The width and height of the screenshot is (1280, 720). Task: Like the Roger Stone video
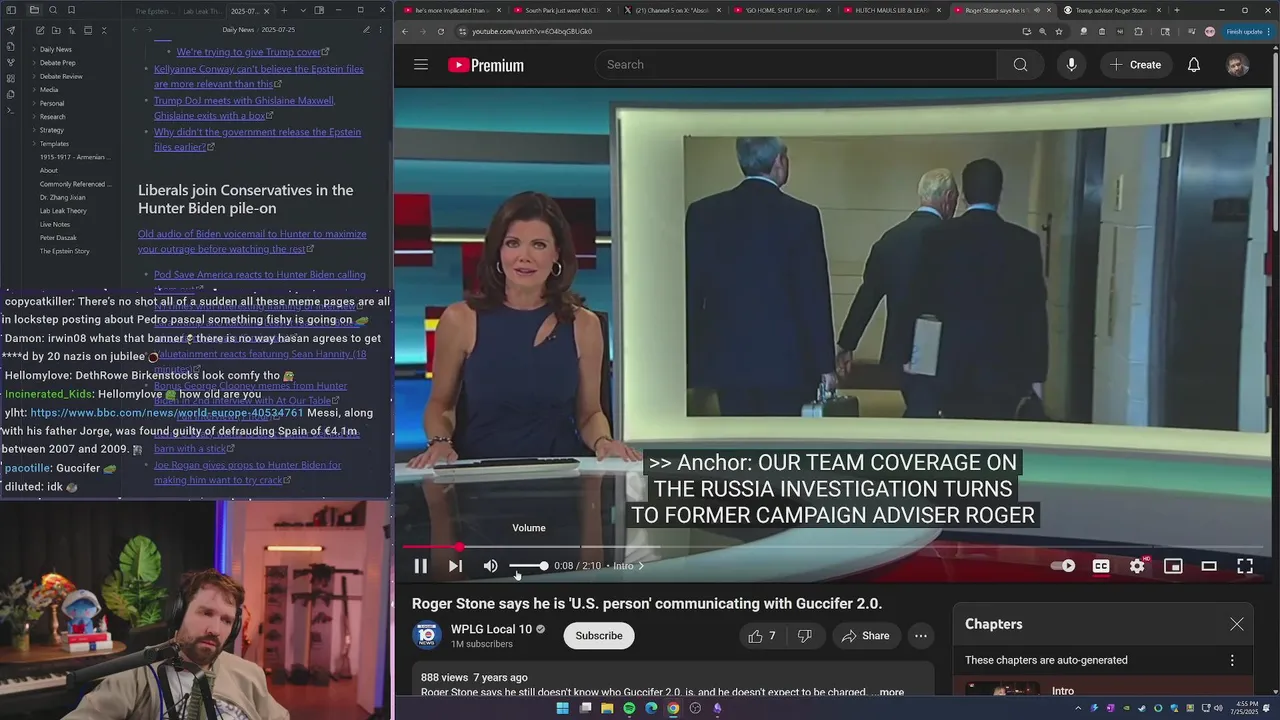[x=763, y=636]
